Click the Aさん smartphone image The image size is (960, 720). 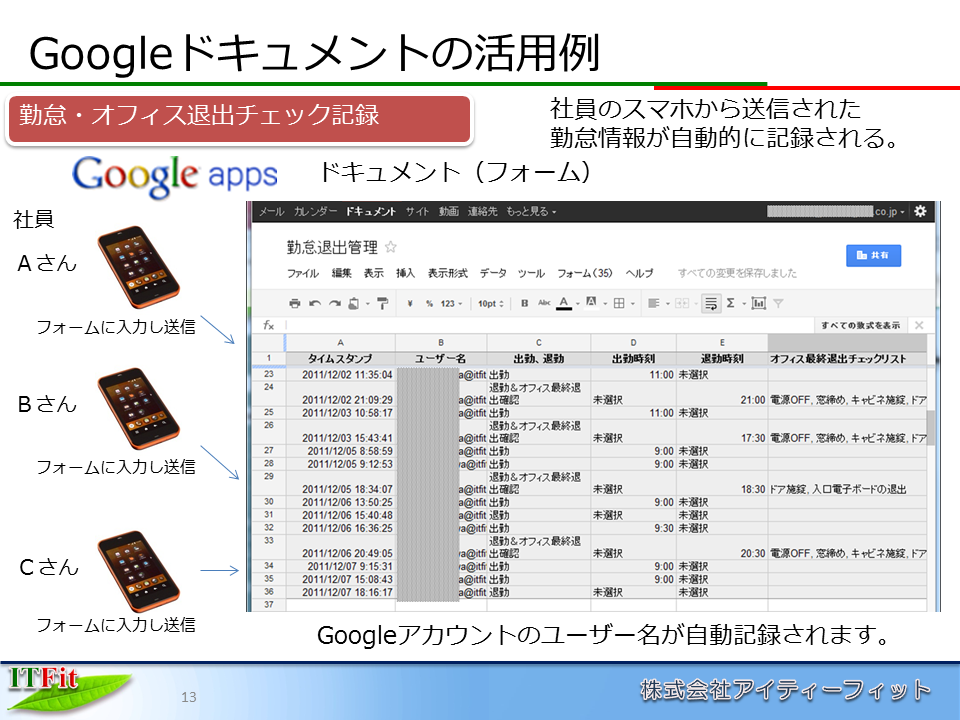[138, 267]
